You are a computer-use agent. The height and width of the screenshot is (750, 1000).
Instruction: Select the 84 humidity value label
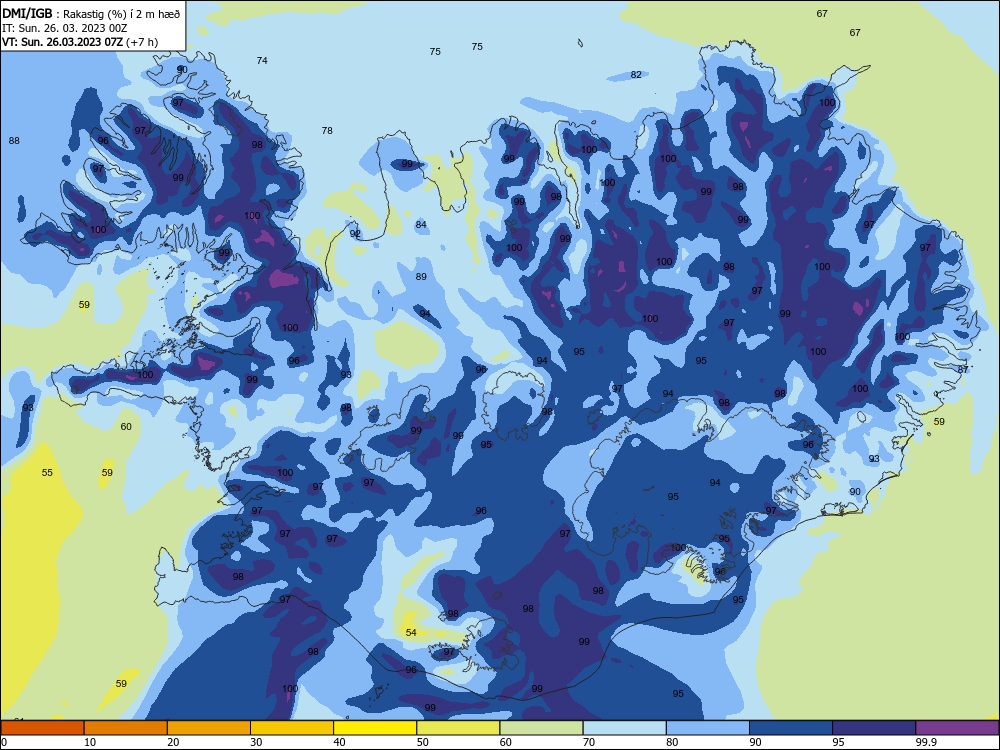pos(421,224)
